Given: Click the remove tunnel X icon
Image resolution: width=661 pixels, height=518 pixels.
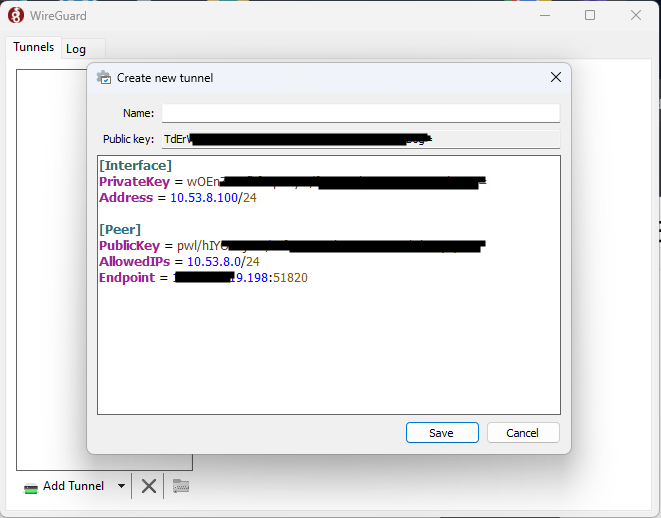Looking at the screenshot, I should 148,486.
